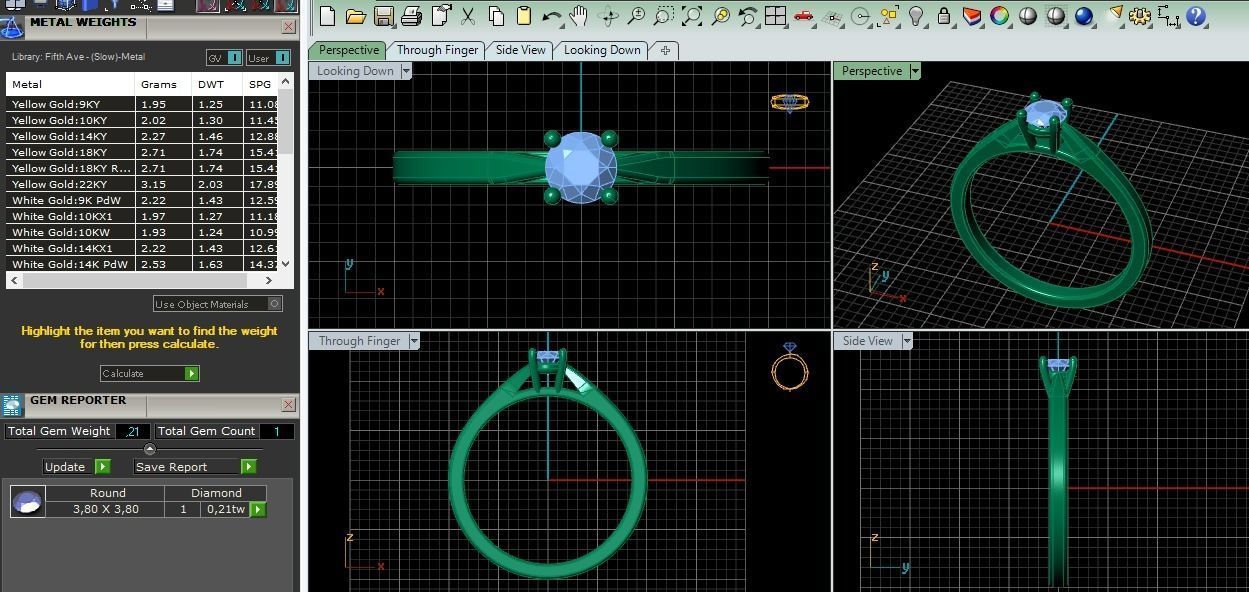Open the color wheel icon
This screenshot has width=1249, height=592.
(999, 16)
